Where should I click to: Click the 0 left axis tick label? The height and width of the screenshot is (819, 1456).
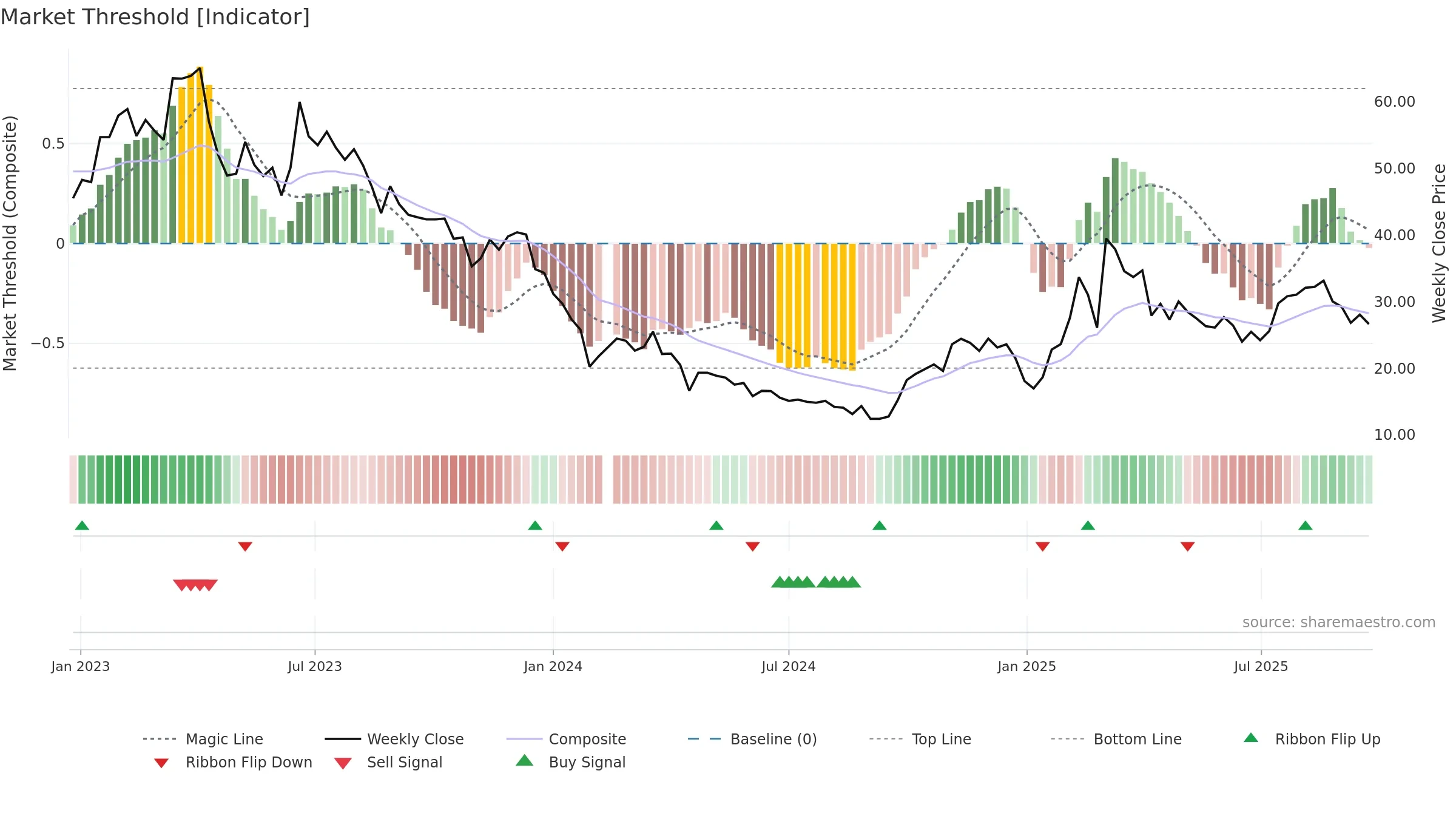(61, 244)
